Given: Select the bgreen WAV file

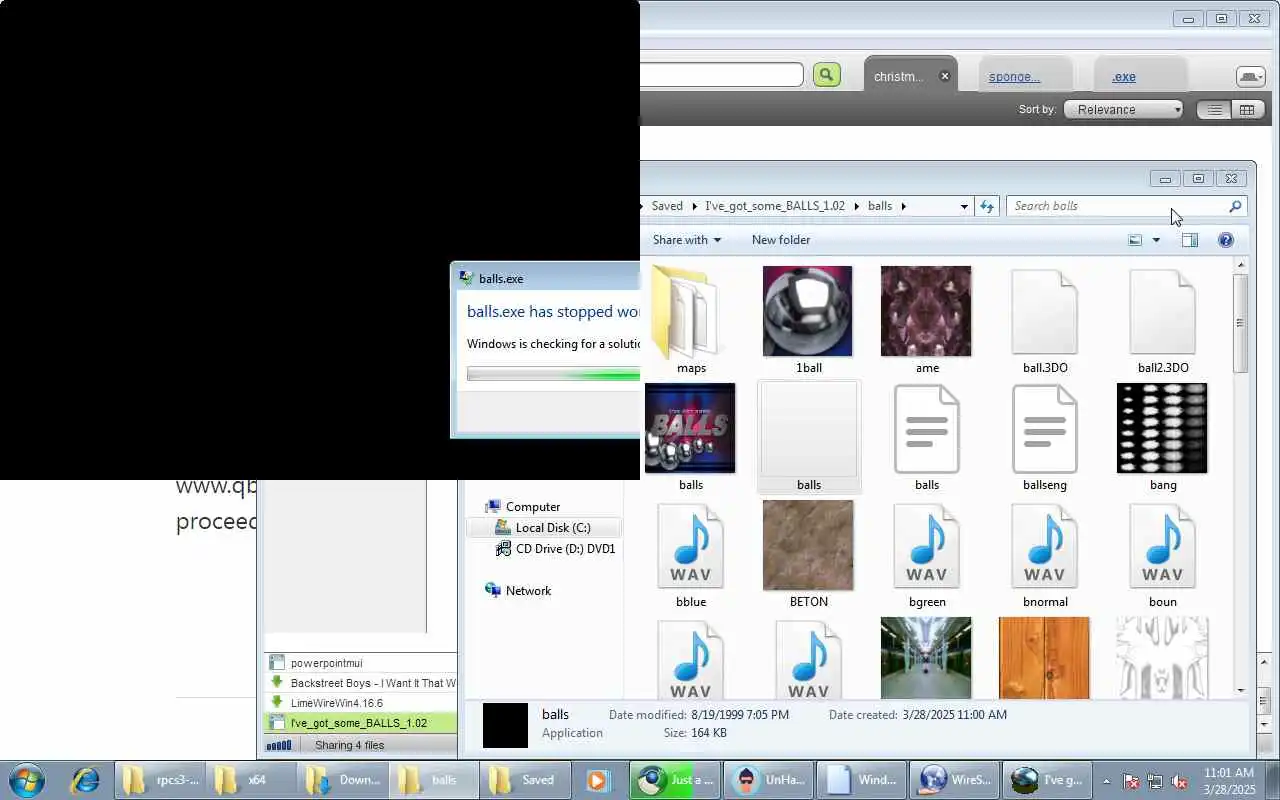Looking at the screenshot, I should [x=927, y=554].
